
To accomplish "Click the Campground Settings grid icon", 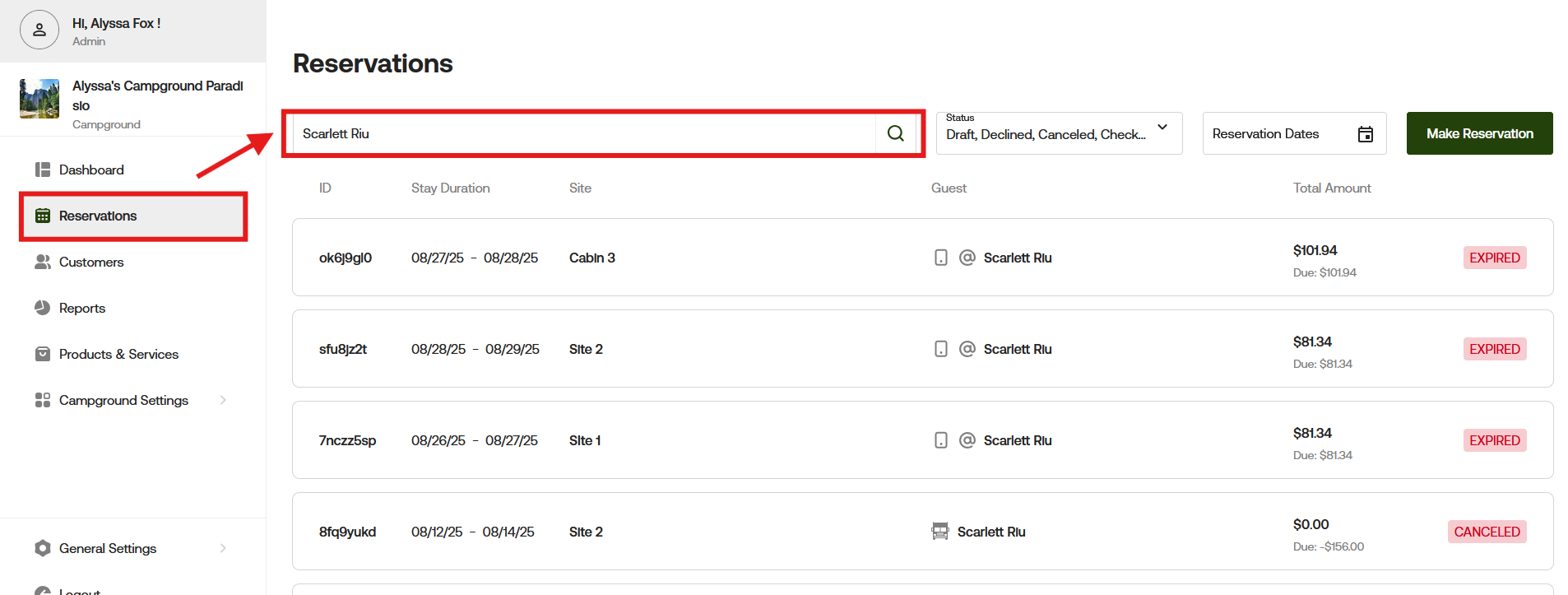I will click(43, 400).
